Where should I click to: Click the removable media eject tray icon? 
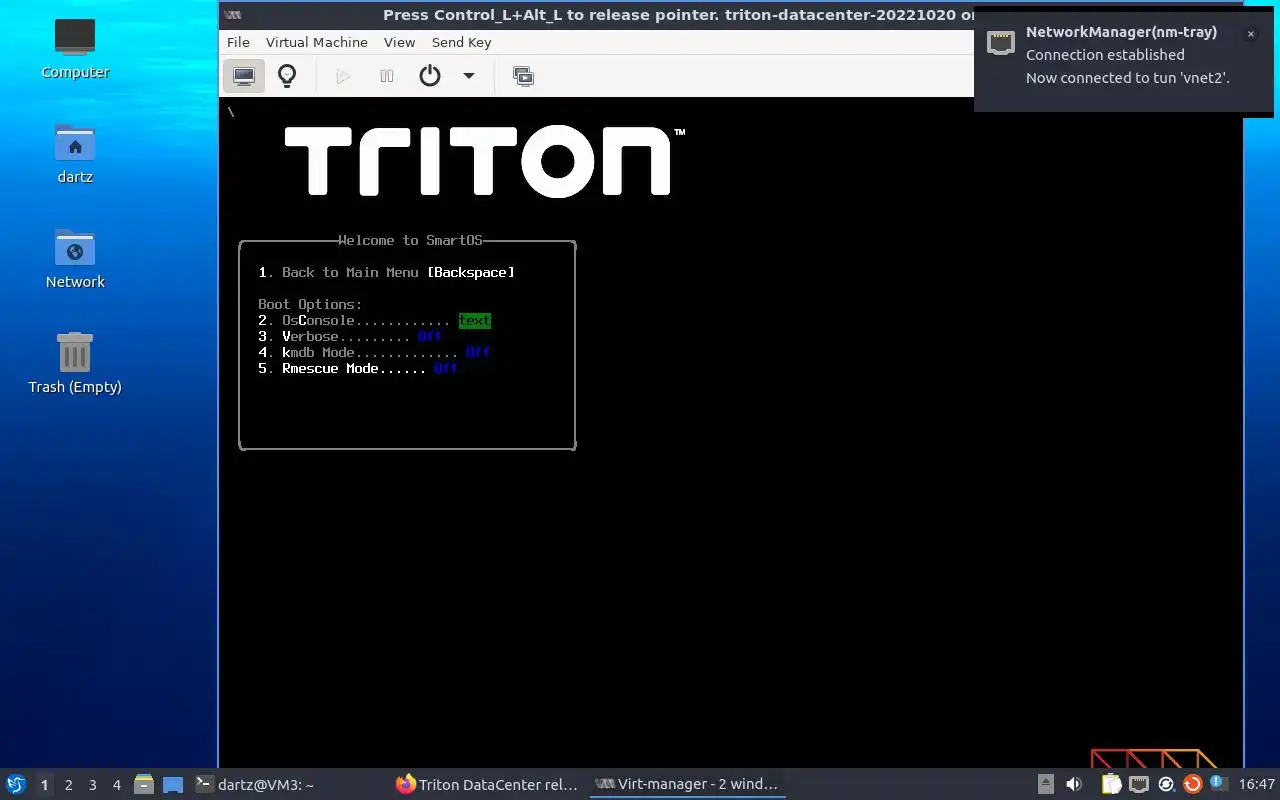coord(1046,784)
